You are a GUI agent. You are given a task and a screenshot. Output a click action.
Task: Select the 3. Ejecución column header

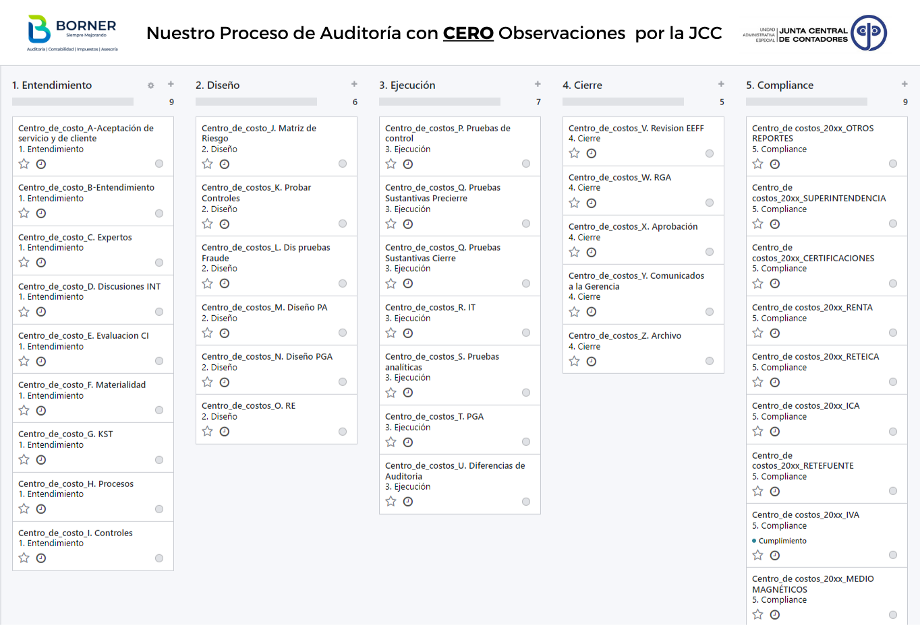[x=408, y=85]
